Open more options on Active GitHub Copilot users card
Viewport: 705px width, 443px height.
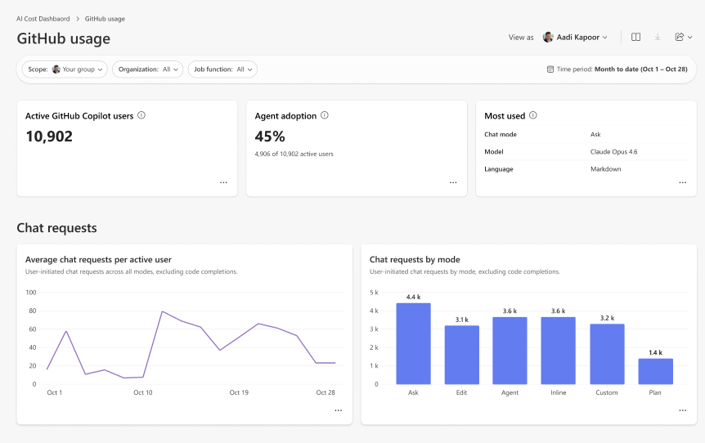coord(223,183)
